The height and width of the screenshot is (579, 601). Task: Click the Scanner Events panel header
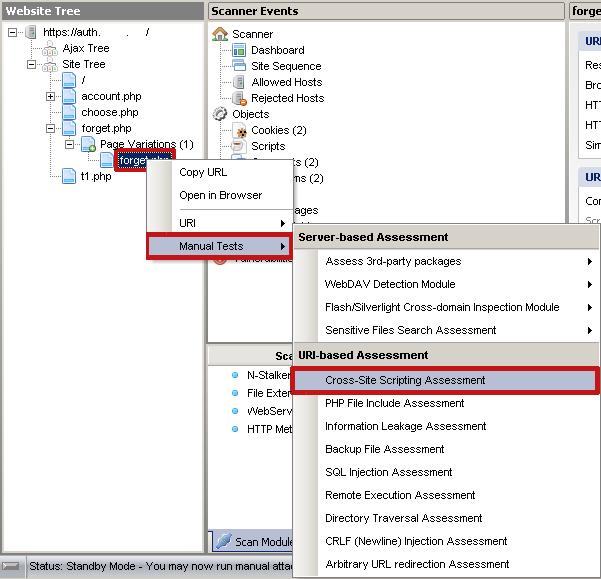(386, 11)
